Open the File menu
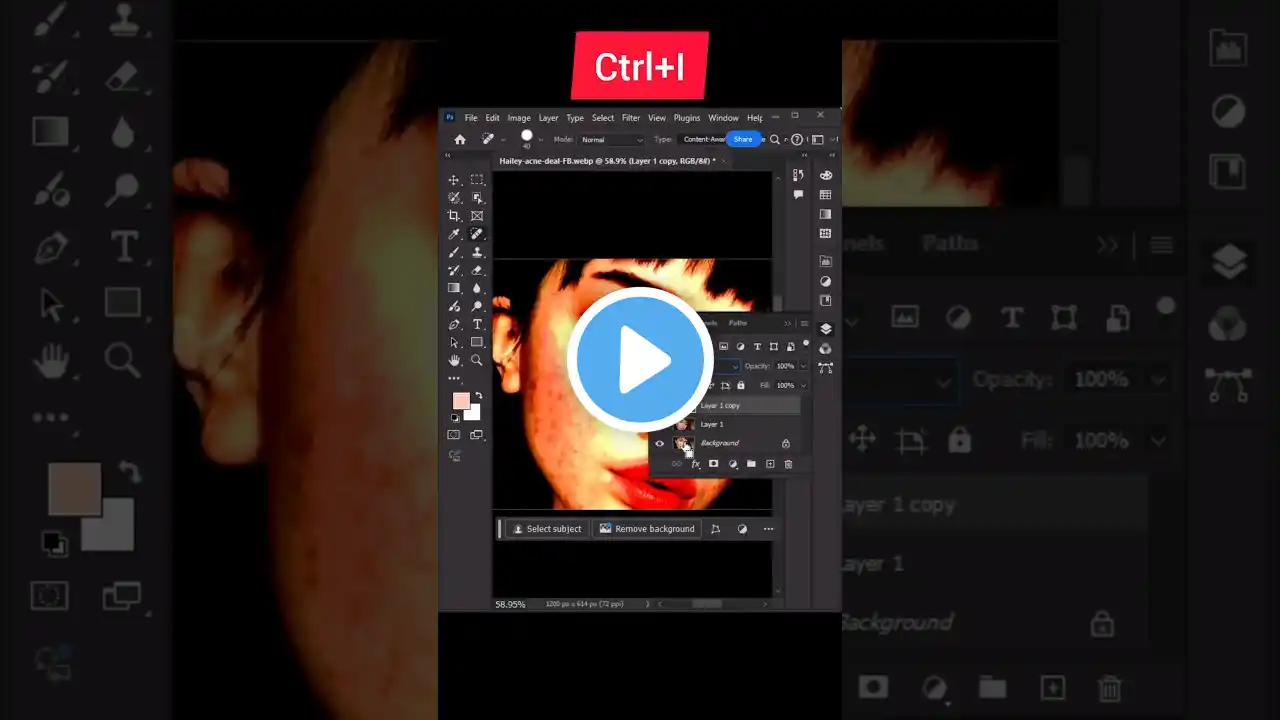Image resolution: width=1280 pixels, height=720 pixels. tap(471, 118)
